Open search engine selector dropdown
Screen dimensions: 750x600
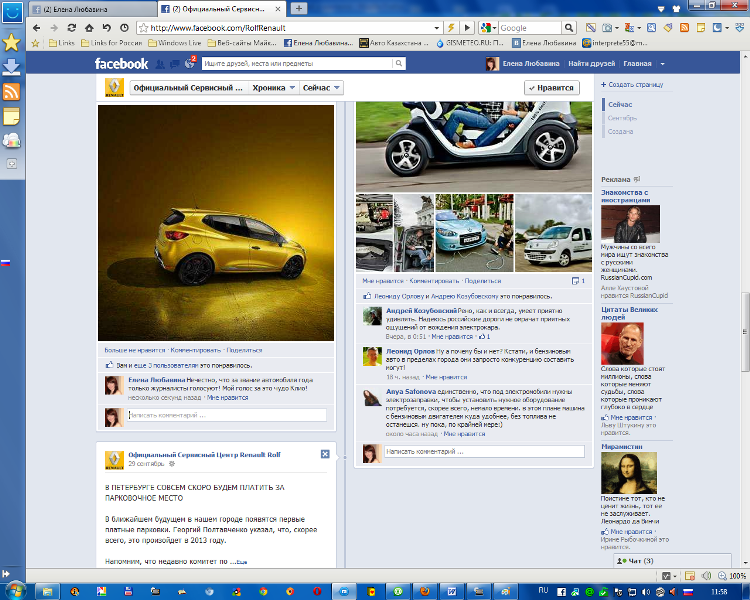[488, 28]
